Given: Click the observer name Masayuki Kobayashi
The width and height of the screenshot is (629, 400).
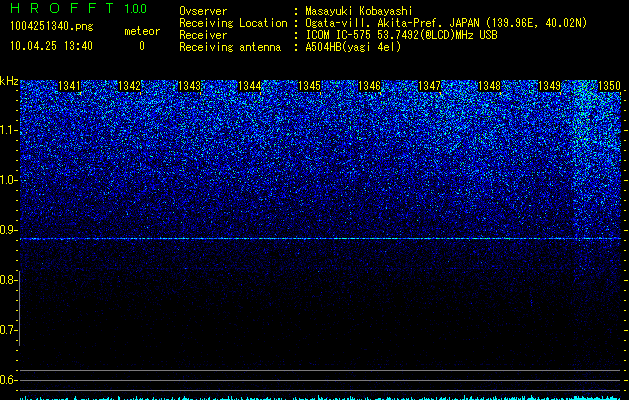Looking at the screenshot, I should coord(359,11).
